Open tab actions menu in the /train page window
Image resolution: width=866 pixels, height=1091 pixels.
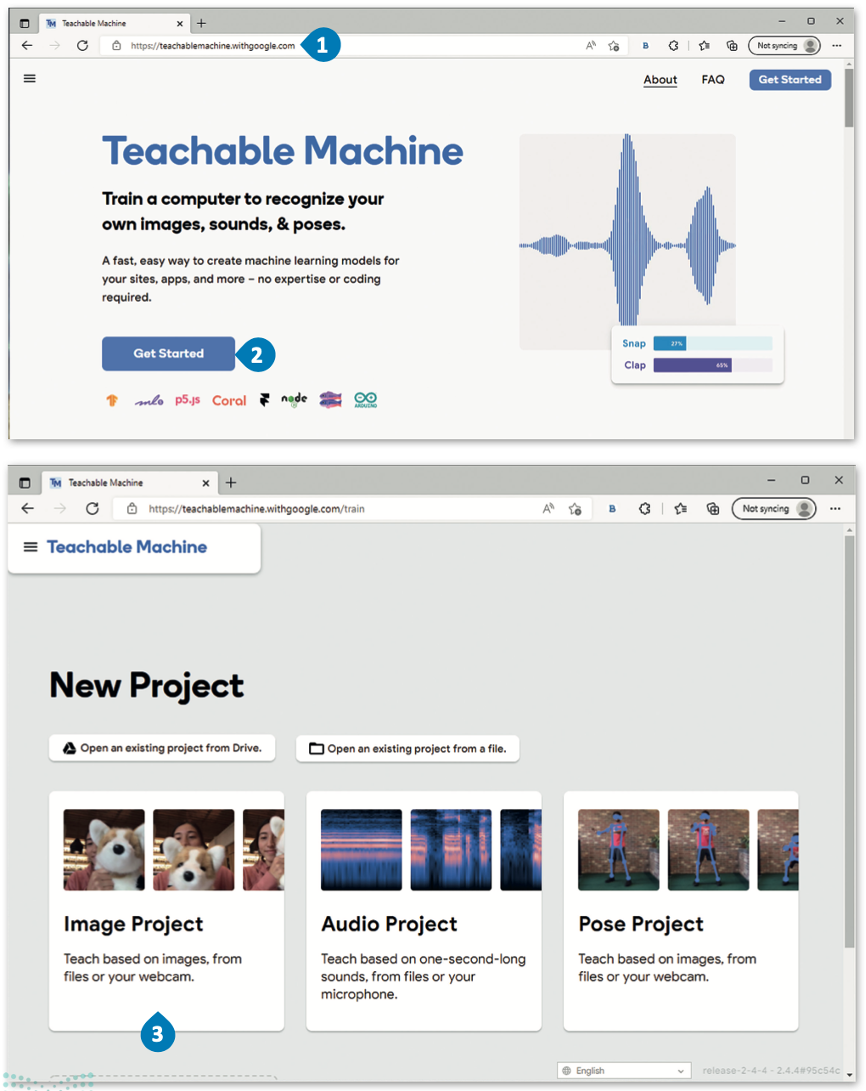point(25,482)
